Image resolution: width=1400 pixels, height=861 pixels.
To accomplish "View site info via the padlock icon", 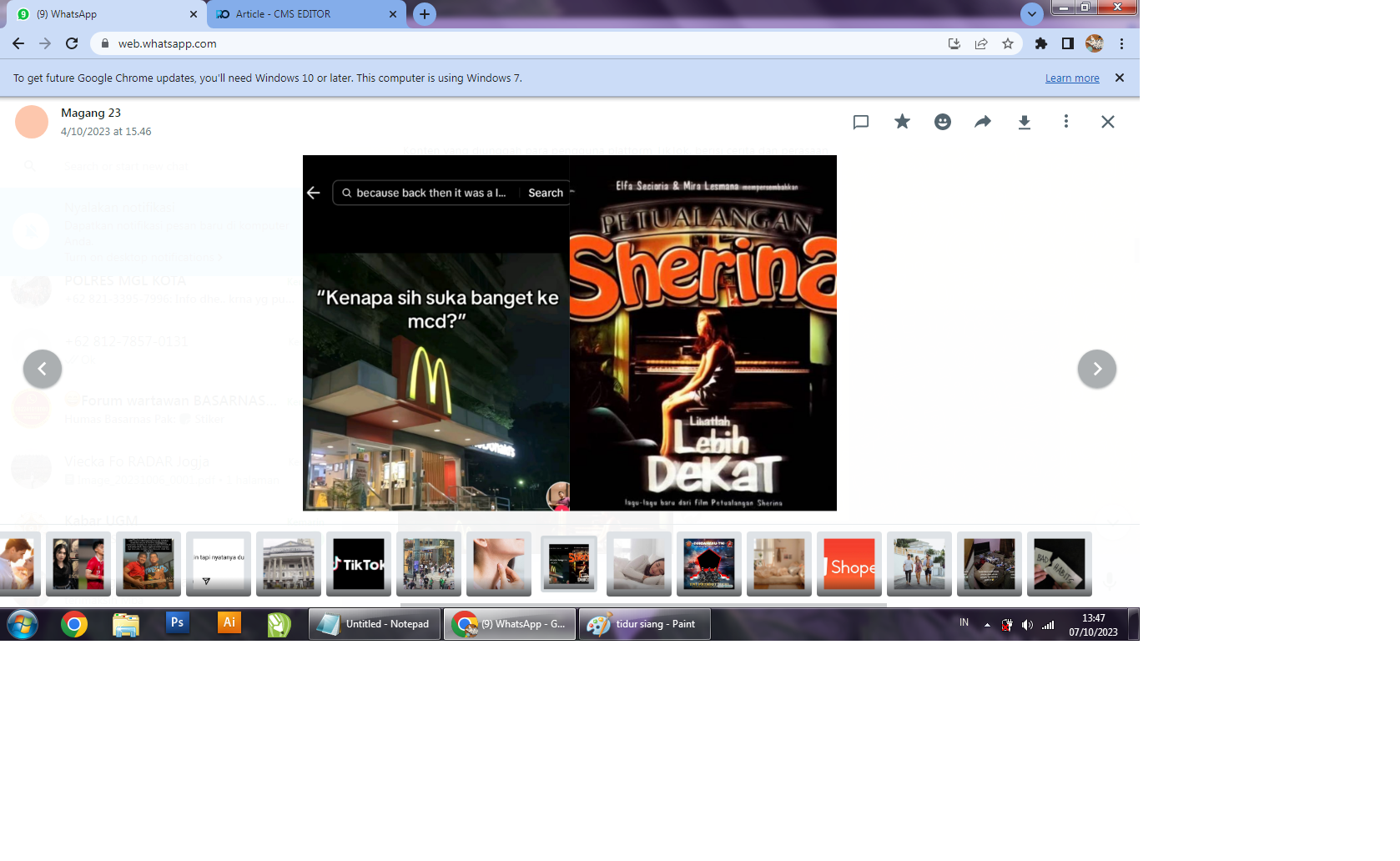I will (x=105, y=43).
